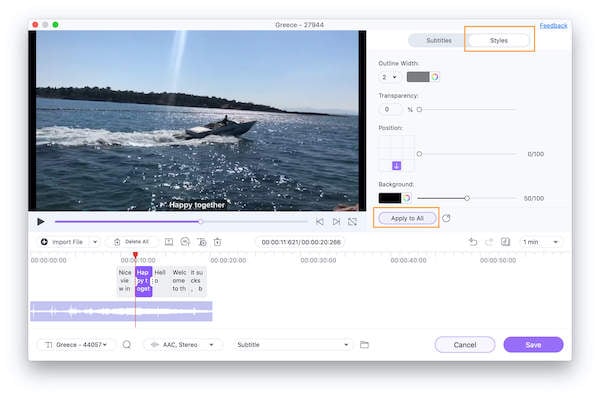The image size is (600, 398).
Task: Open the outline color picker wheel
Action: pyautogui.click(x=435, y=77)
